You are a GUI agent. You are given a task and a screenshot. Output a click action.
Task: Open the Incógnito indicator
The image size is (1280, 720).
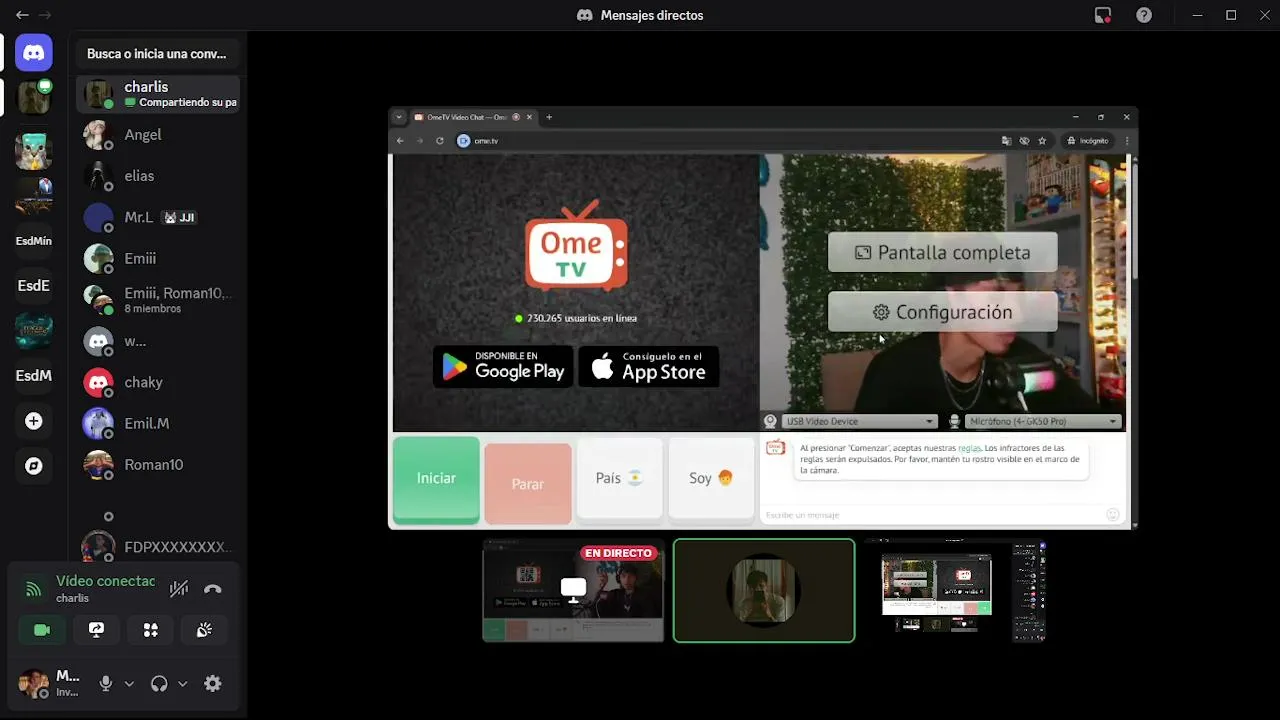click(x=1087, y=141)
